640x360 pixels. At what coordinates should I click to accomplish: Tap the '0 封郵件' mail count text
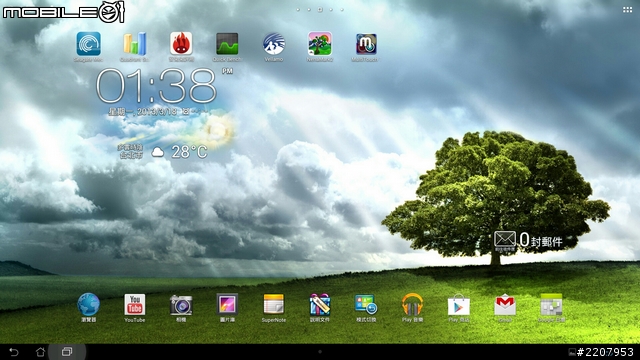(541, 240)
